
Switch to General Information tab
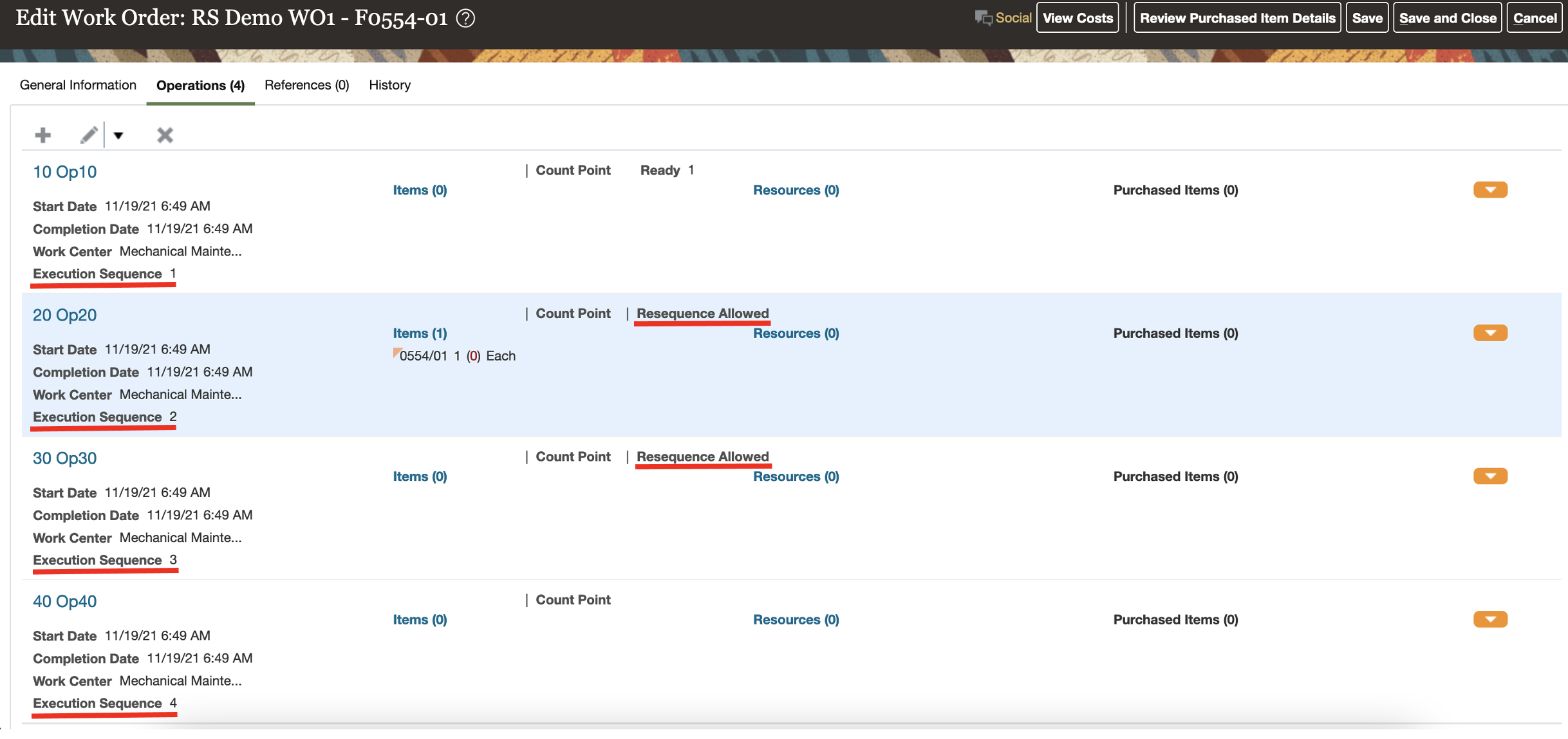(78, 85)
